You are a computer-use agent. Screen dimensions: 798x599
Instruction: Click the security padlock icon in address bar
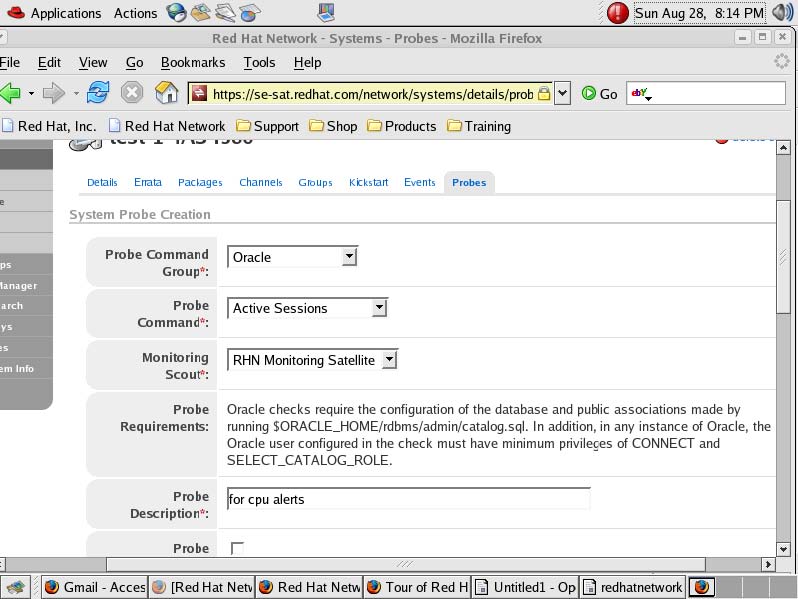tap(544, 93)
